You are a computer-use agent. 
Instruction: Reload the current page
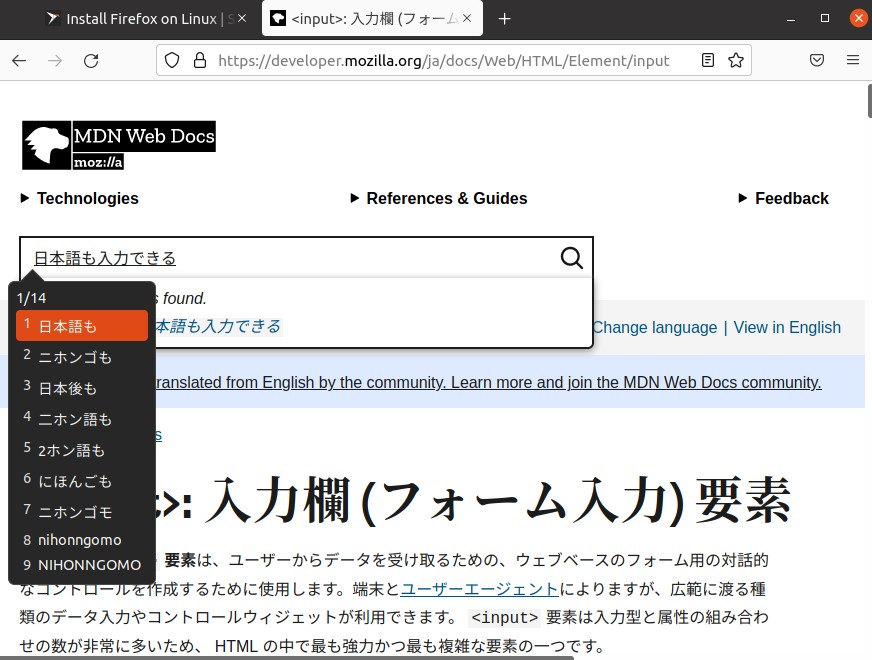pos(91,60)
